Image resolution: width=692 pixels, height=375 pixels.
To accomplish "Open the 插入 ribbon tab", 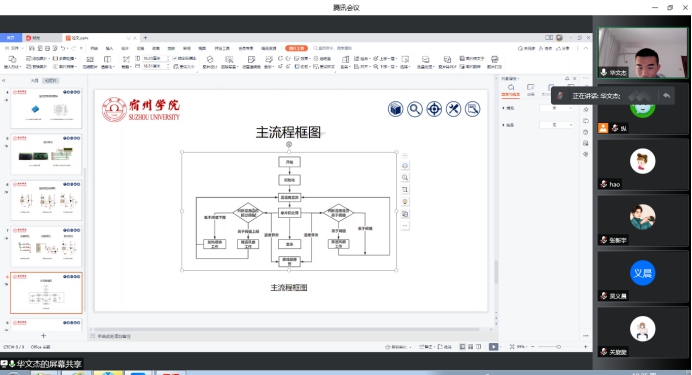I will tap(109, 48).
